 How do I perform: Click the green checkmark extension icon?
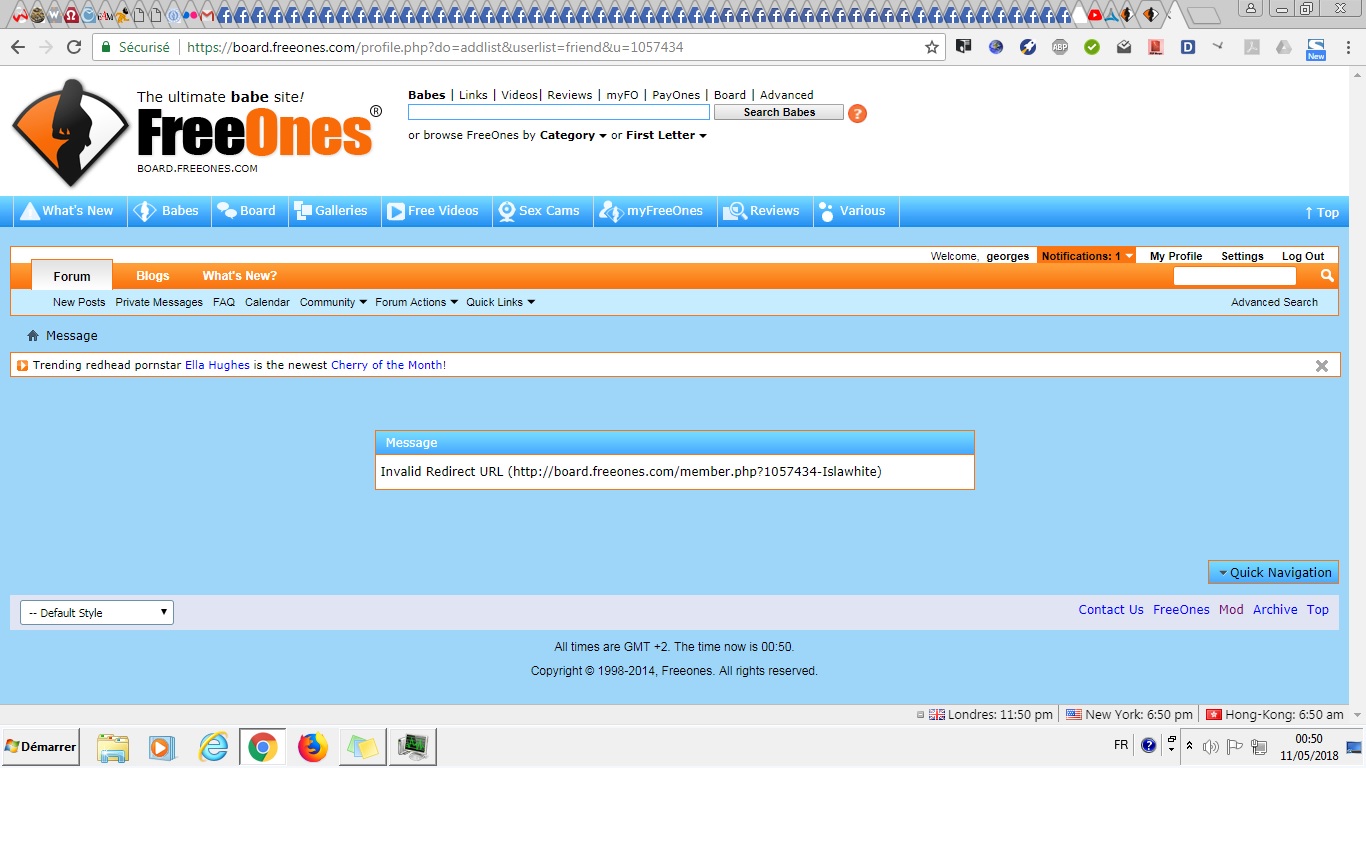[x=1092, y=47]
